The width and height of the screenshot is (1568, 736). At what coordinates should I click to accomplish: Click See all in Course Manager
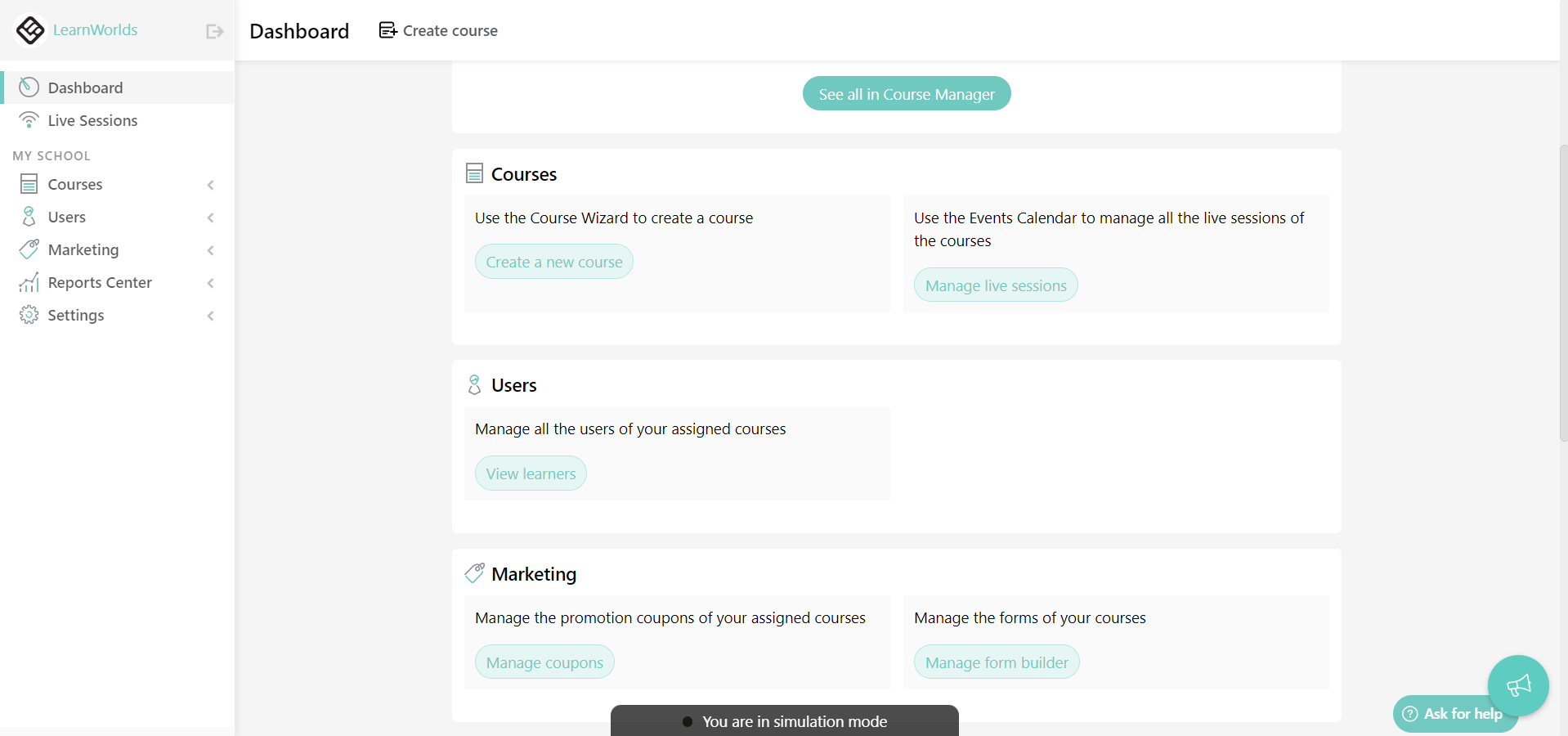[906, 92]
